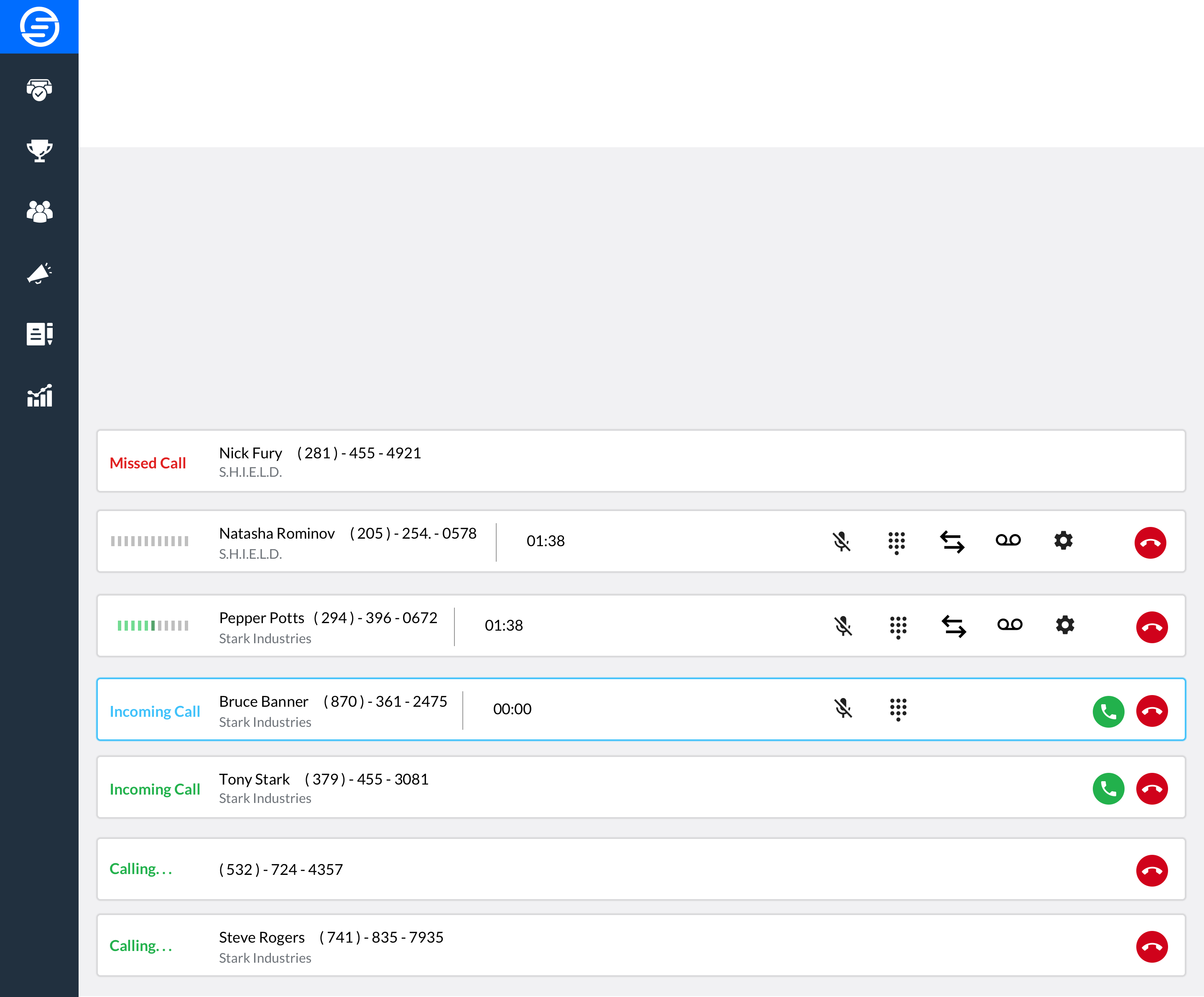Open the dialpad on Bruce Banner's call

(897, 710)
